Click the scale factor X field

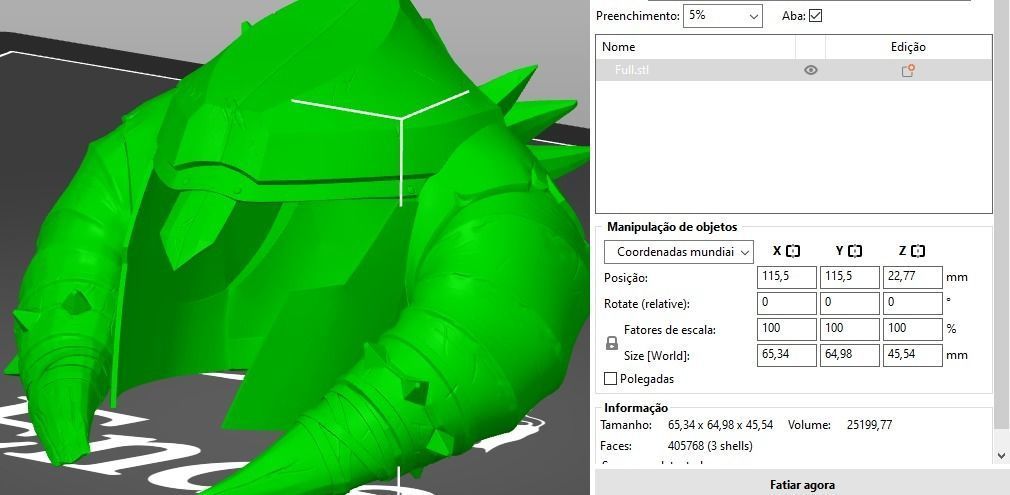click(x=786, y=329)
